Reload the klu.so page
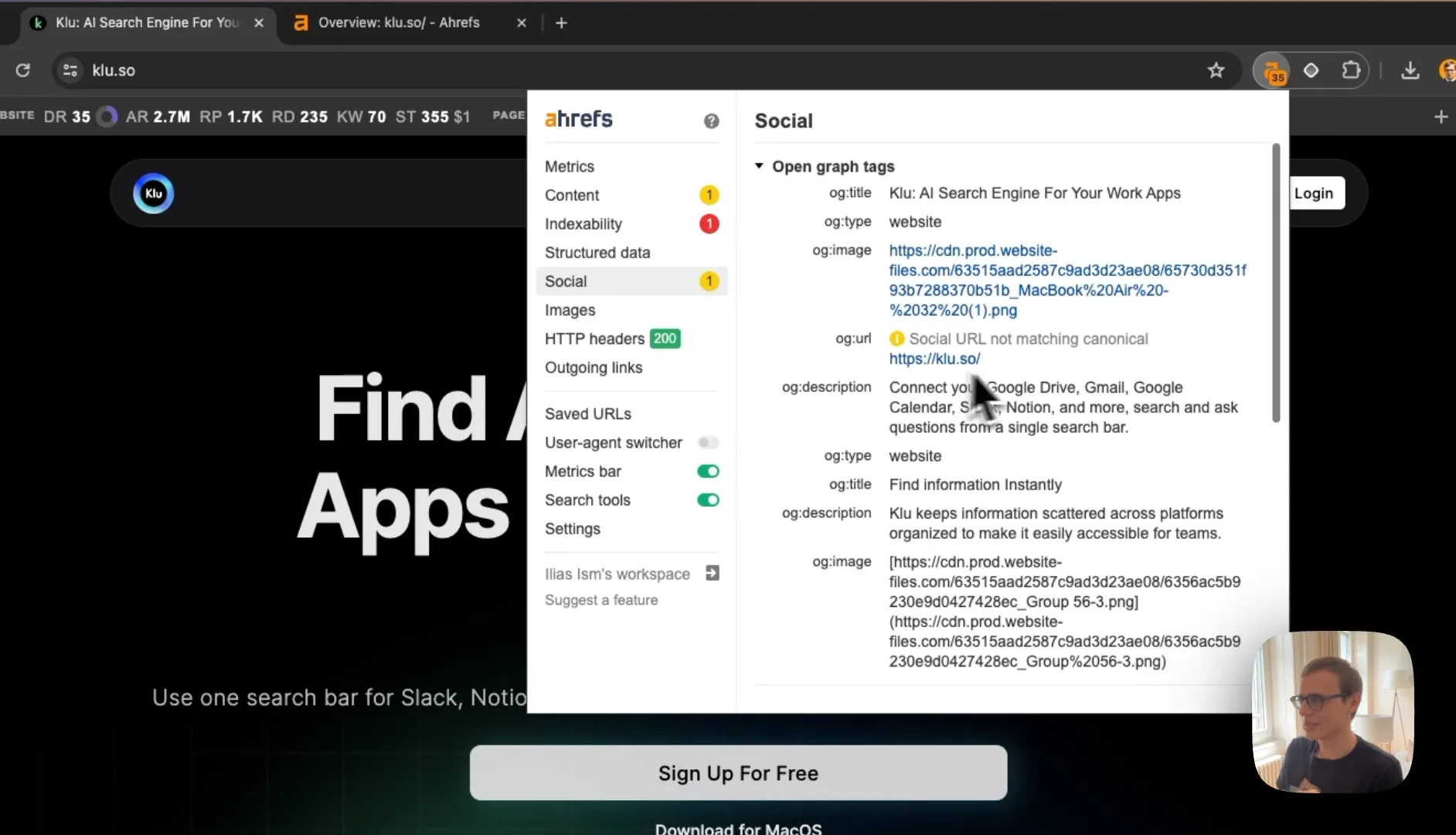The image size is (1456, 835). point(22,70)
